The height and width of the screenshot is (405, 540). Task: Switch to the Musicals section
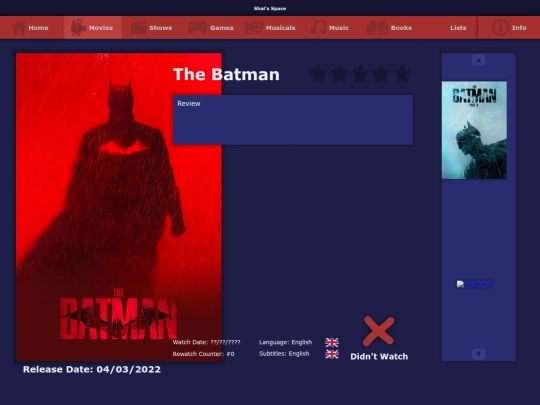pyautogui.click(x=270, y=28)
